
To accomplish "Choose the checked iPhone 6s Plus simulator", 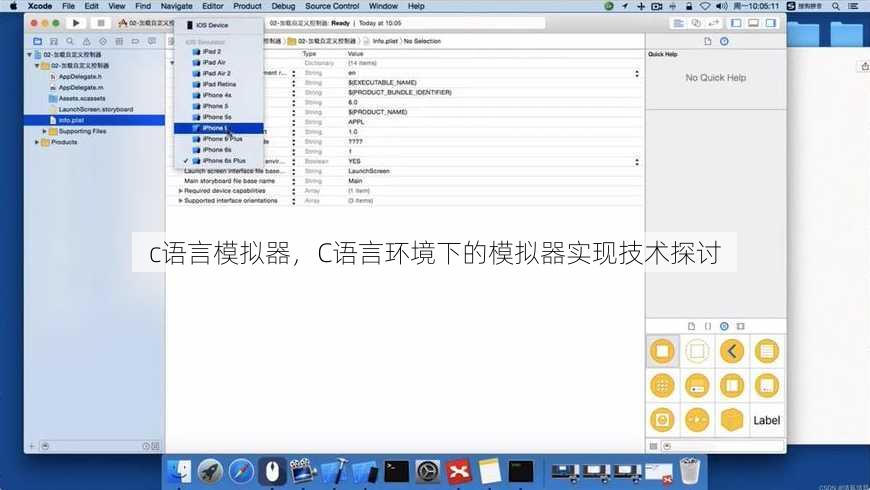I will tap(219, 161).
